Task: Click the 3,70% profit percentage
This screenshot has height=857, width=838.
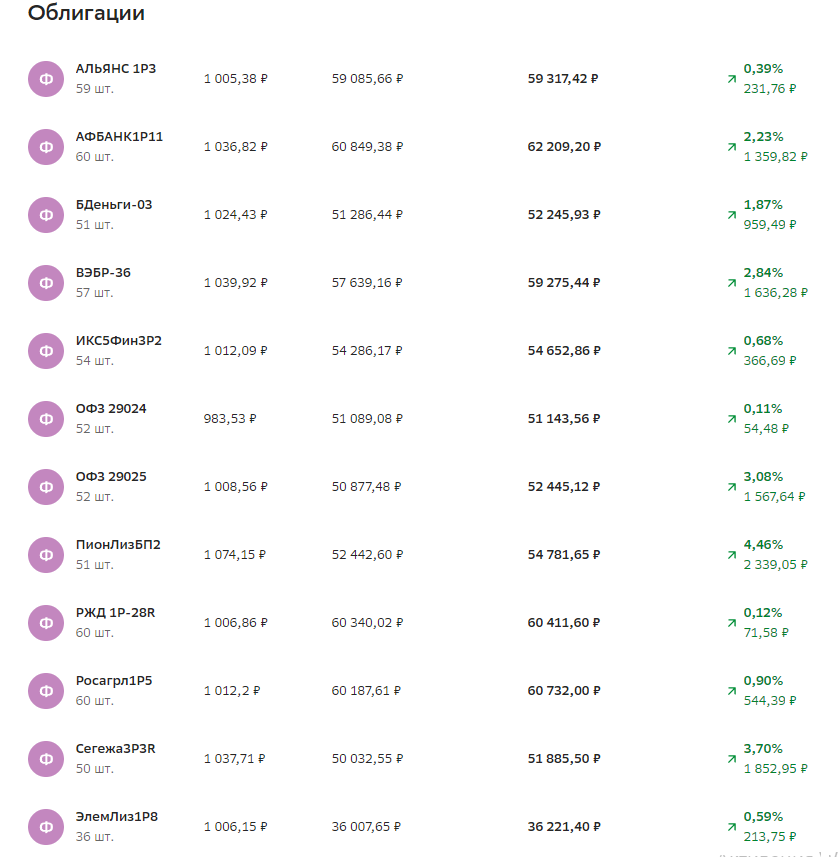Action: [x=763, y=748]
